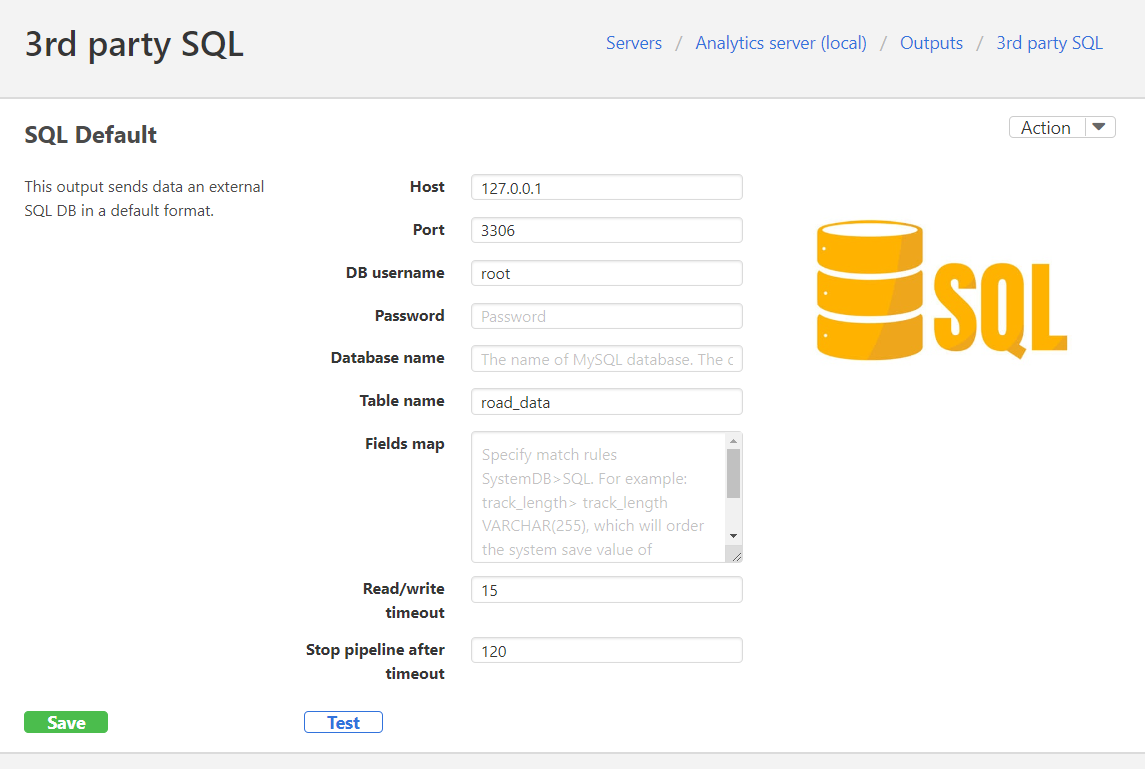Click the Fields map scrollbar thumb
The width and height of the screenshot is (1145, 769).
734,473
